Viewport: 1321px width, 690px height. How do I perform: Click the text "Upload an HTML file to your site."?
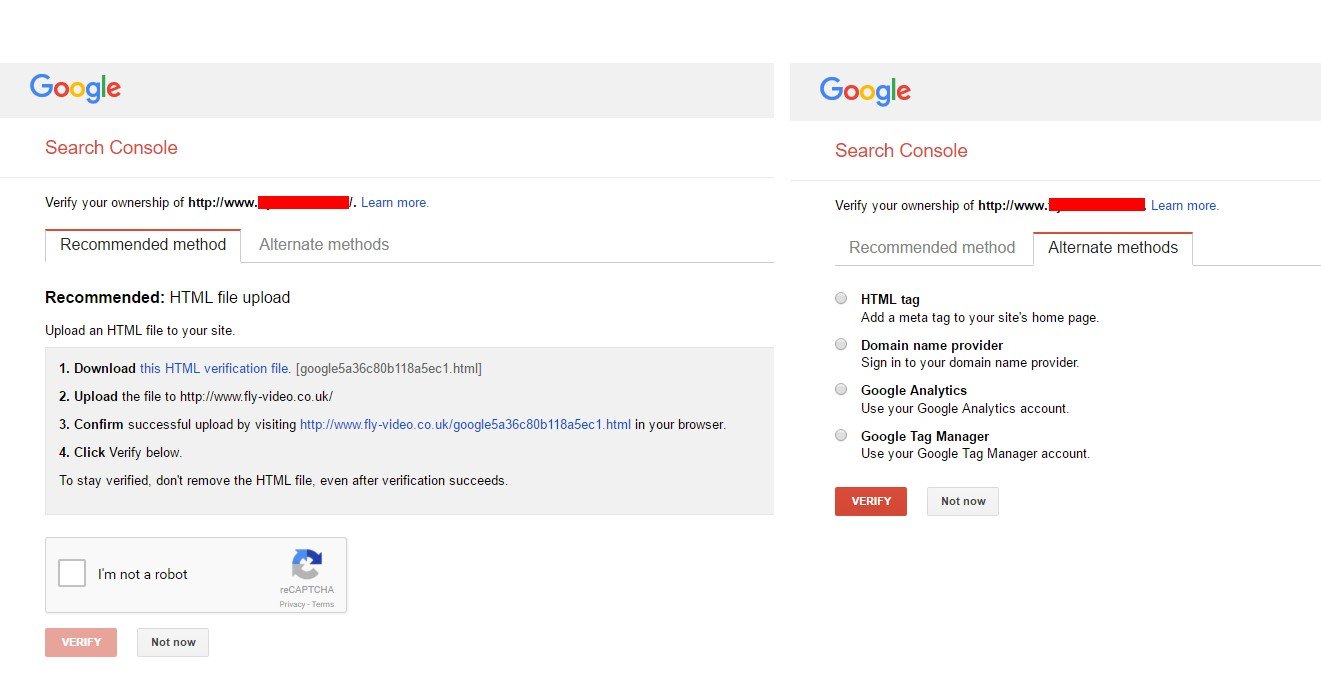pyautogui.click(x=140, y=330)
